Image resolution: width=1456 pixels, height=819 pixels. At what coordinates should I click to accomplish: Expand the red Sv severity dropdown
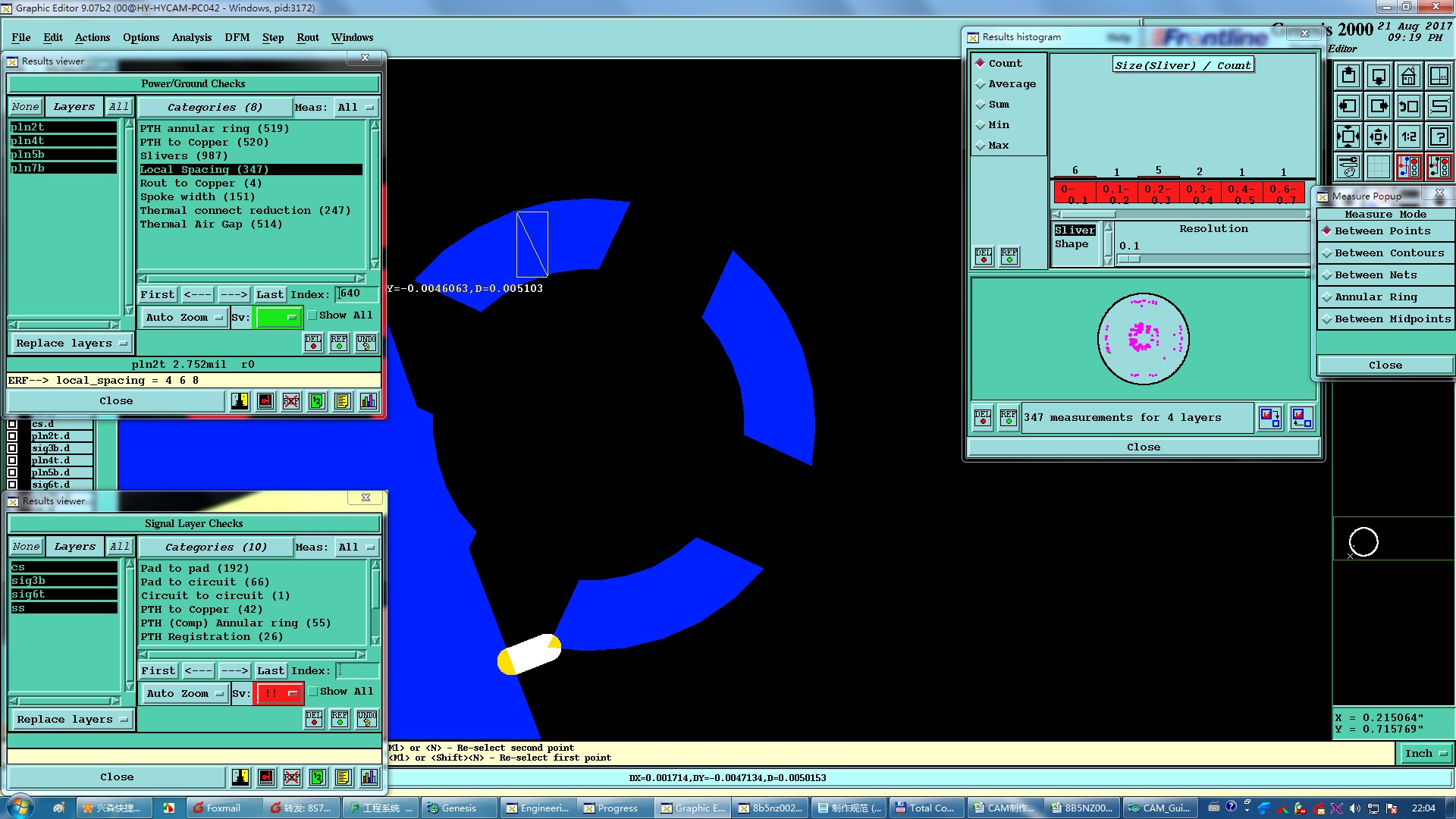point(278,693)
